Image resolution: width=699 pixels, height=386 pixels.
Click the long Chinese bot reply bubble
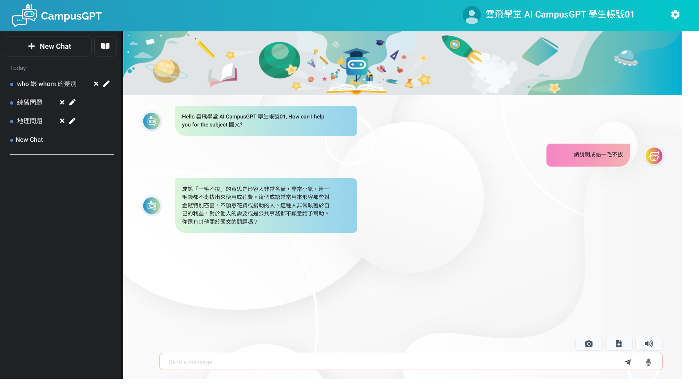pyautogui.click(x=266, y=205)
